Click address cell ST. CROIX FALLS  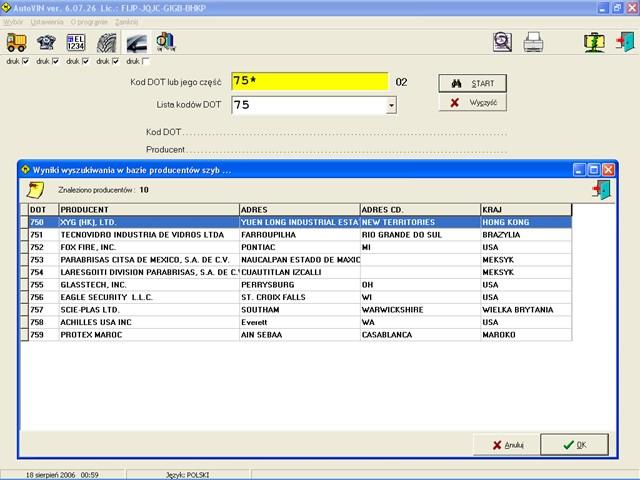(x=300, y=297)
